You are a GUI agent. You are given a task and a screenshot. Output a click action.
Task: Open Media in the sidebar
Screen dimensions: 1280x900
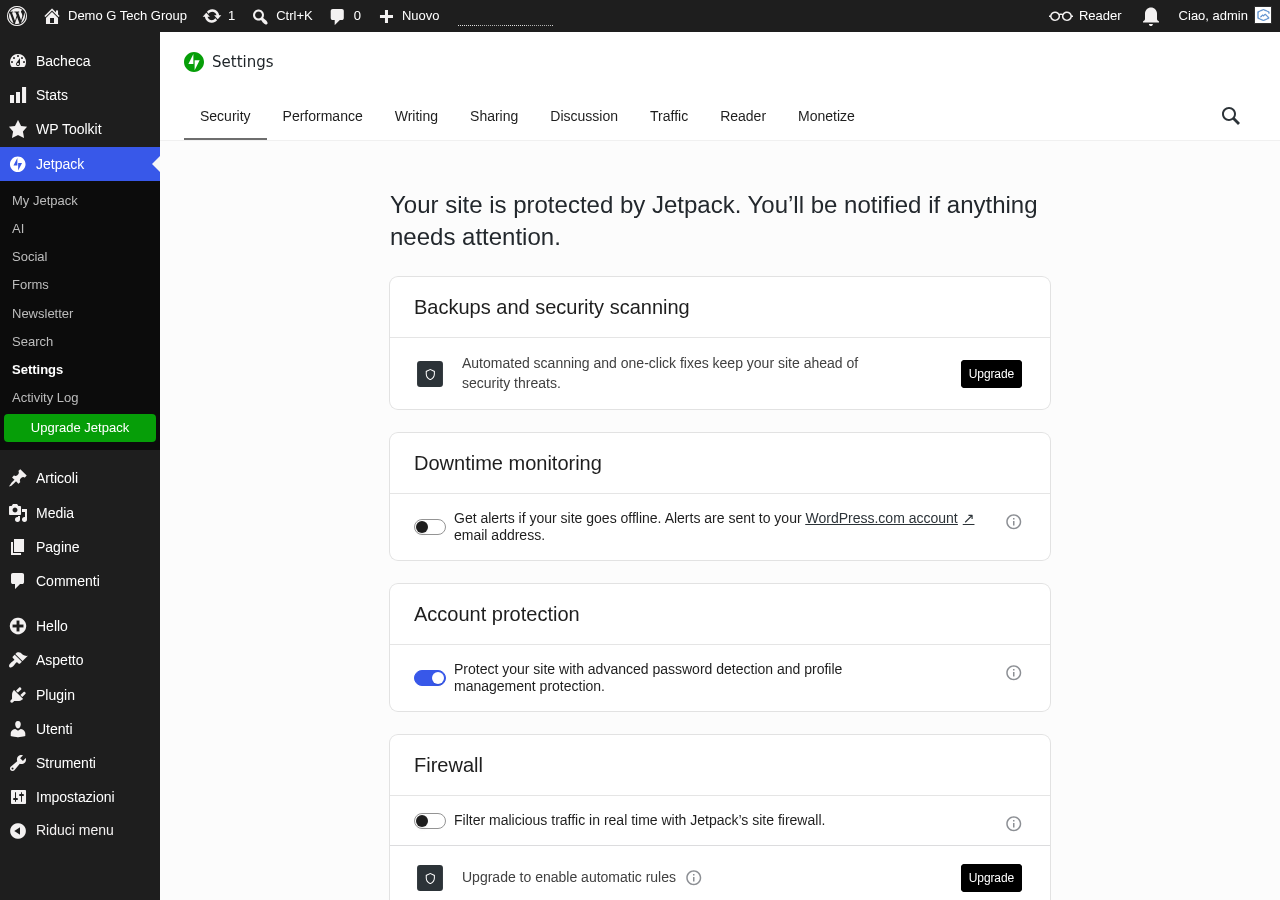pyautogui.click(x=80, y=513)
